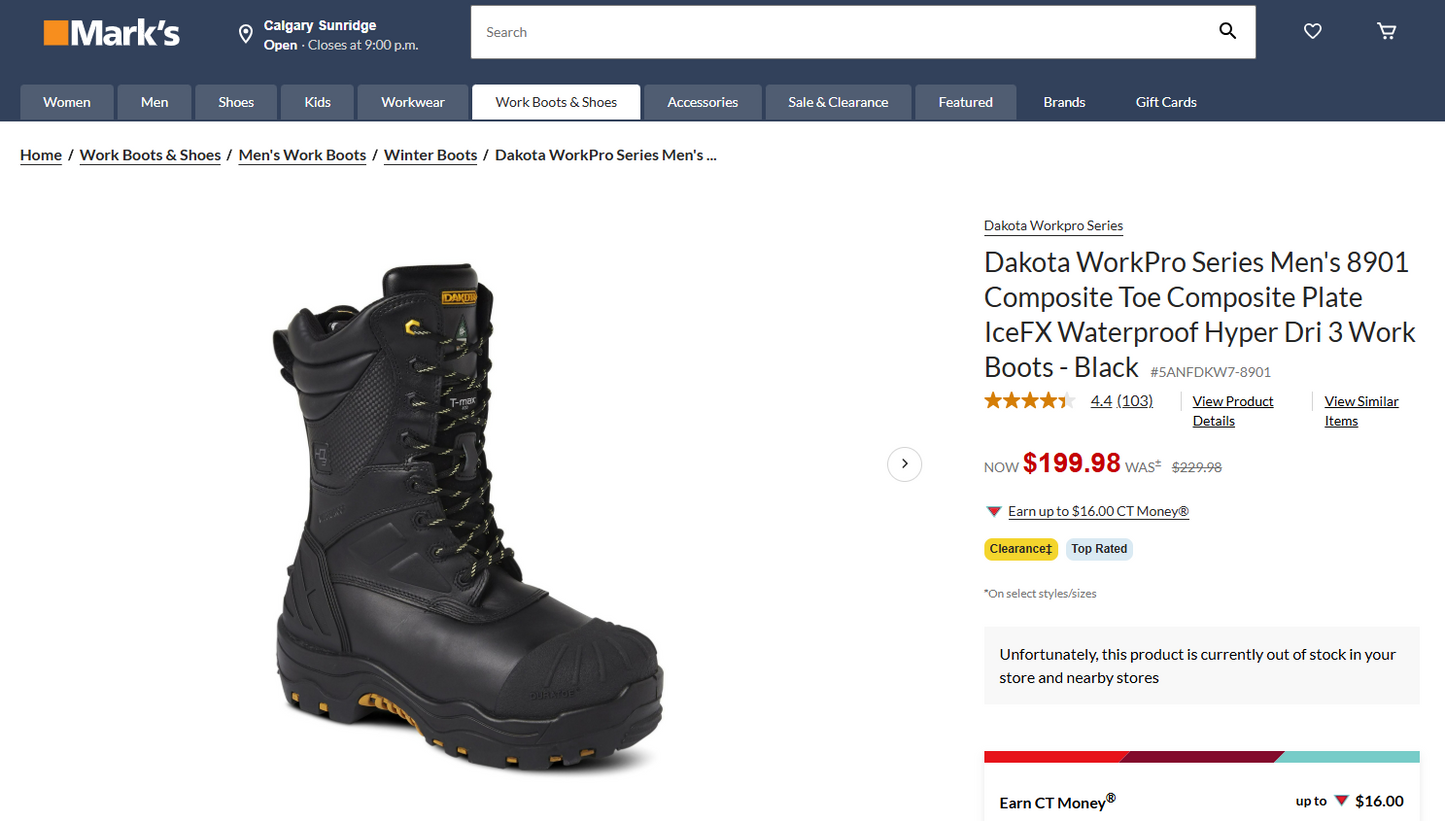Open the wishlist heart icon
Screen dimensions: 1445x821
click(1312, 31)
